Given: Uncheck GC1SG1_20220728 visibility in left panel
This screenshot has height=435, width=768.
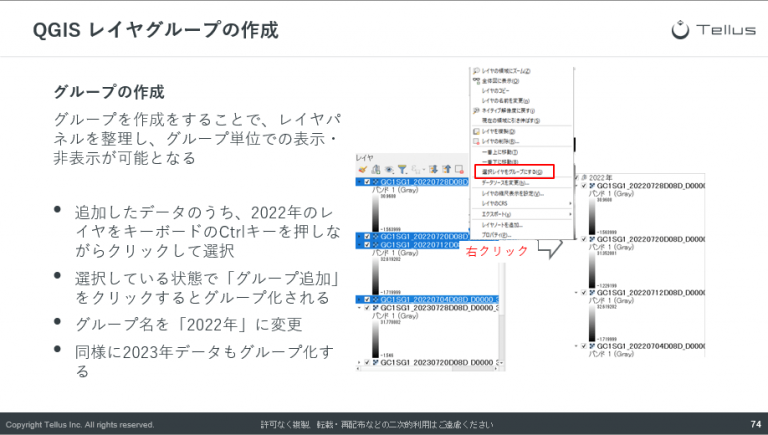Looking at the screenshot, I should [367, 182].
